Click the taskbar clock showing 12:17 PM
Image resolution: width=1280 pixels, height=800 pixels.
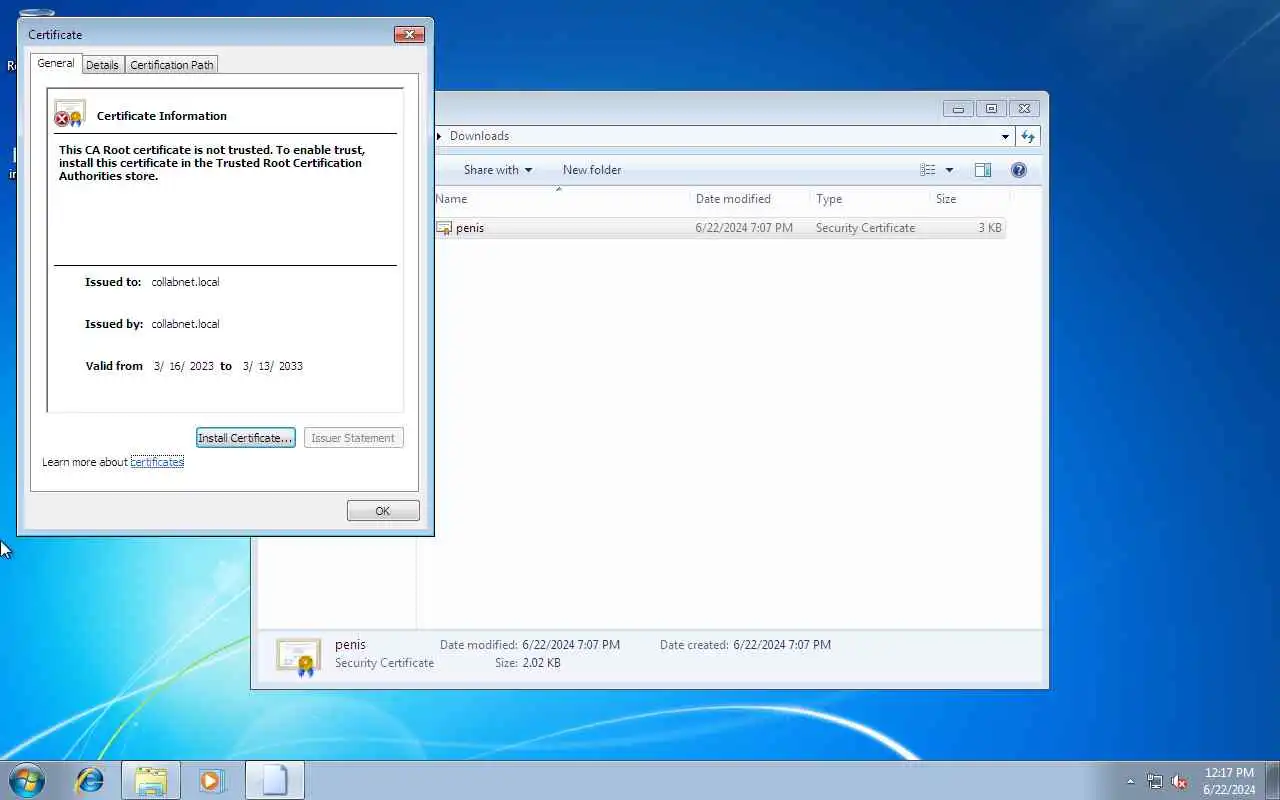pos(1229,781)
